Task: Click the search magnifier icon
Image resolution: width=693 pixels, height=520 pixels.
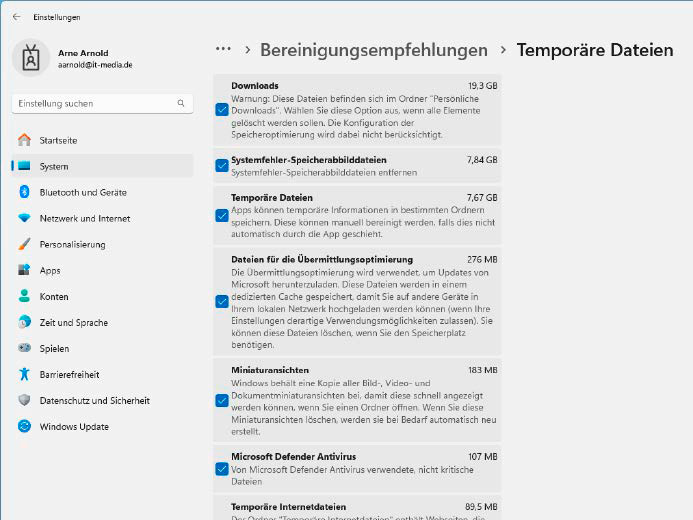Action: point(181,103)
